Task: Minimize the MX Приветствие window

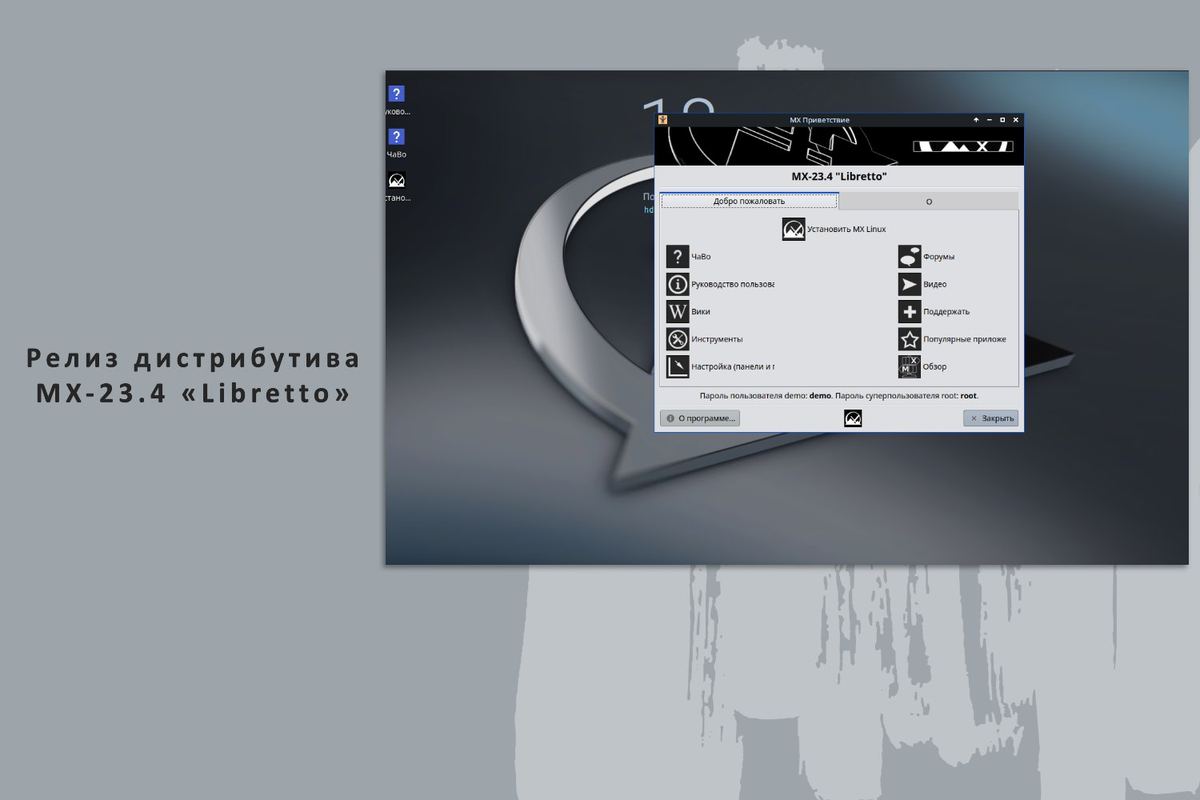Action: coord(987,119)
